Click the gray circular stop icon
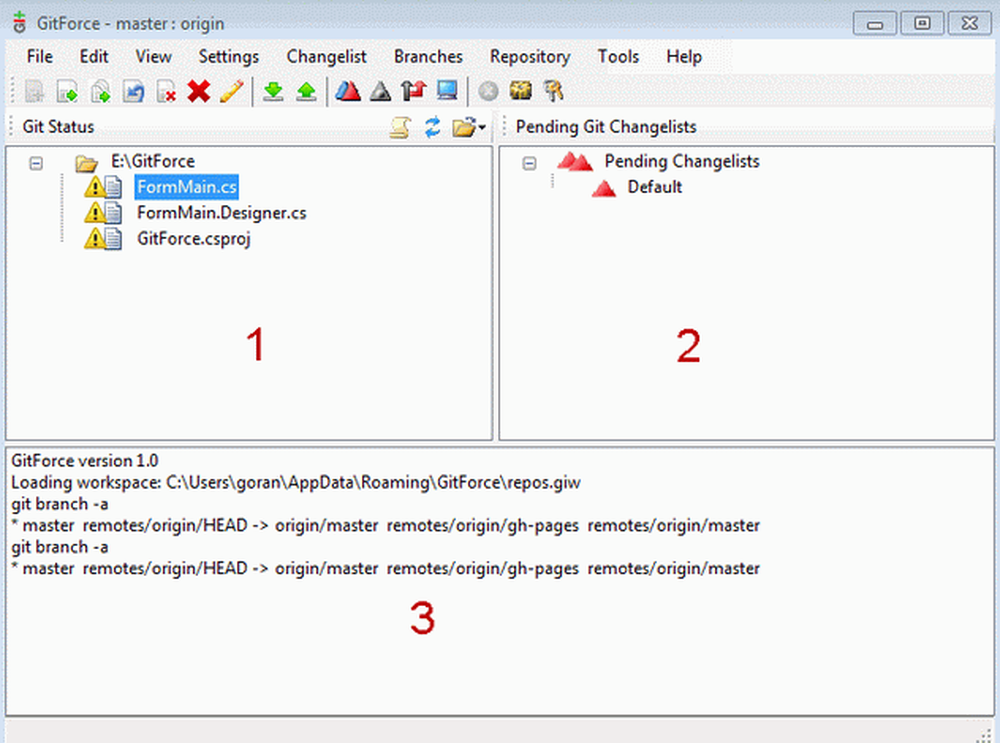The height and width of the screenshot is (743, 1000). point(489,91)
